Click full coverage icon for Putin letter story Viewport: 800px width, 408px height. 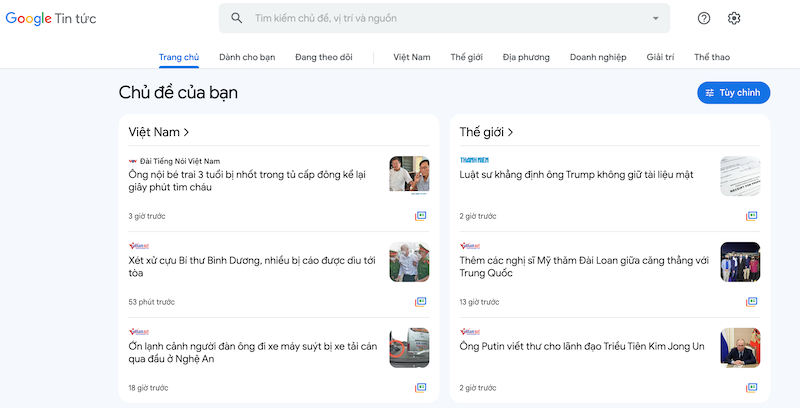[x=751, y=387]
